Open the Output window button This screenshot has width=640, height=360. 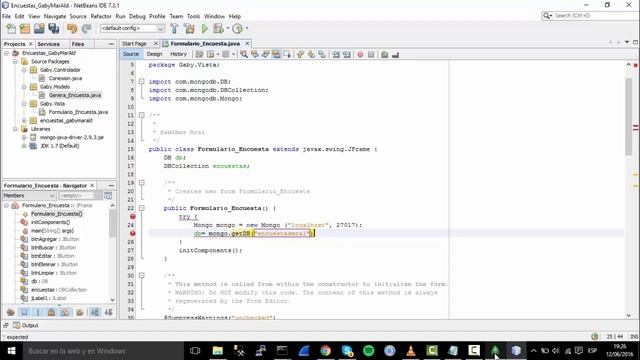point(26,325)
